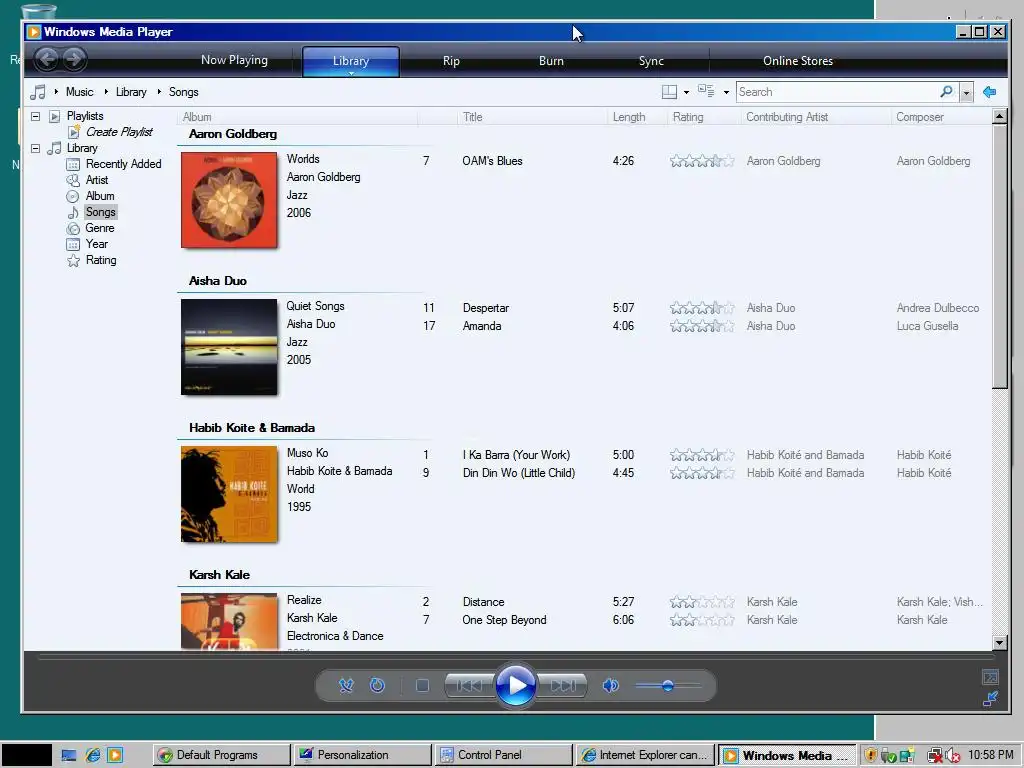Open the Burn tab

551,61
